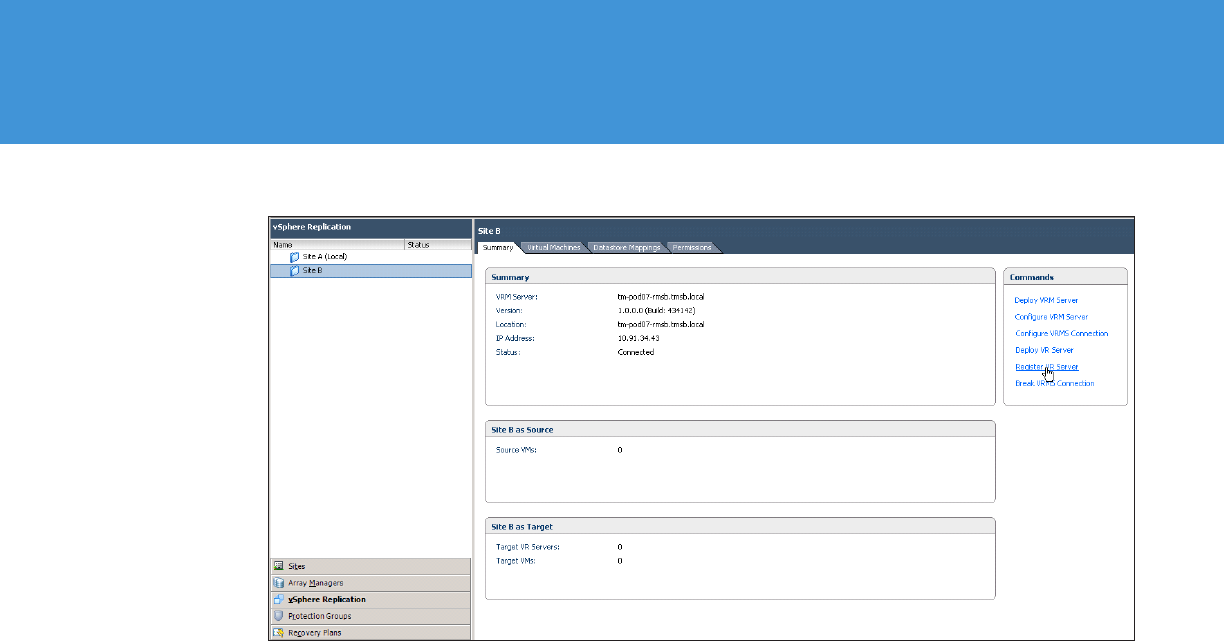Open the Array Managers section
This screenshot has width=1224, height=641.
371,583
